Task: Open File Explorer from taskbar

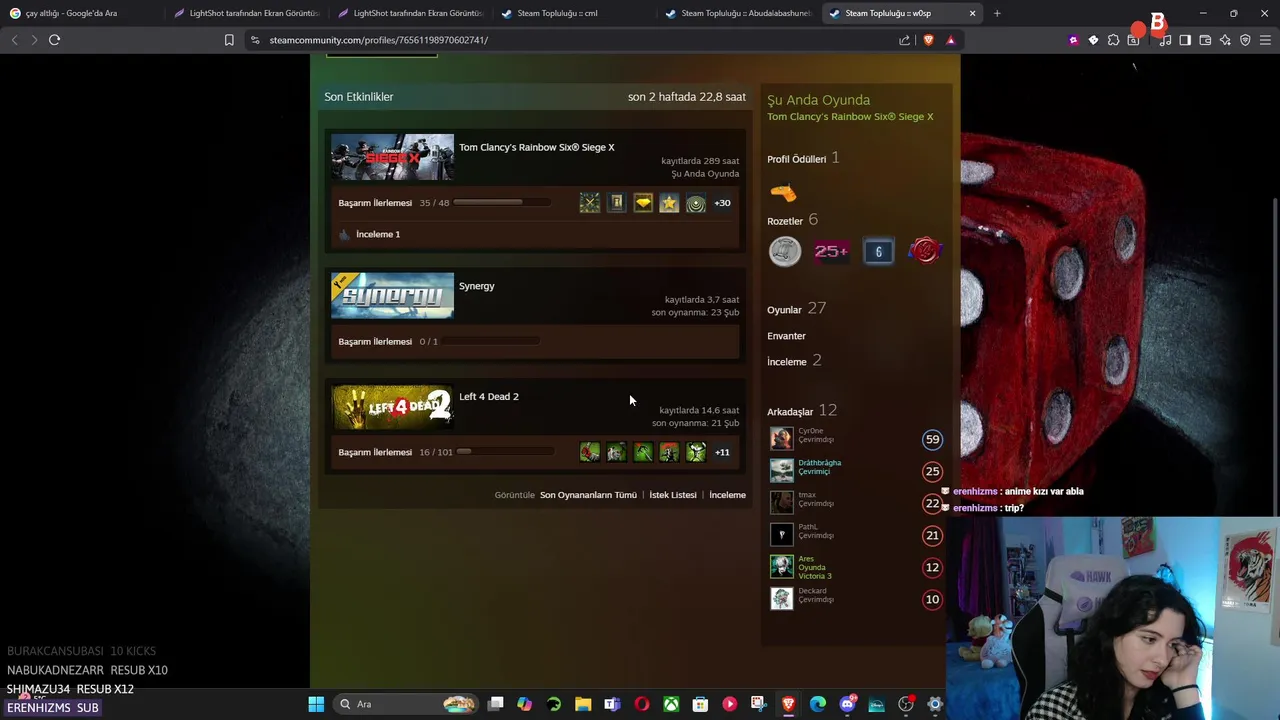Action: pos(583,704)
